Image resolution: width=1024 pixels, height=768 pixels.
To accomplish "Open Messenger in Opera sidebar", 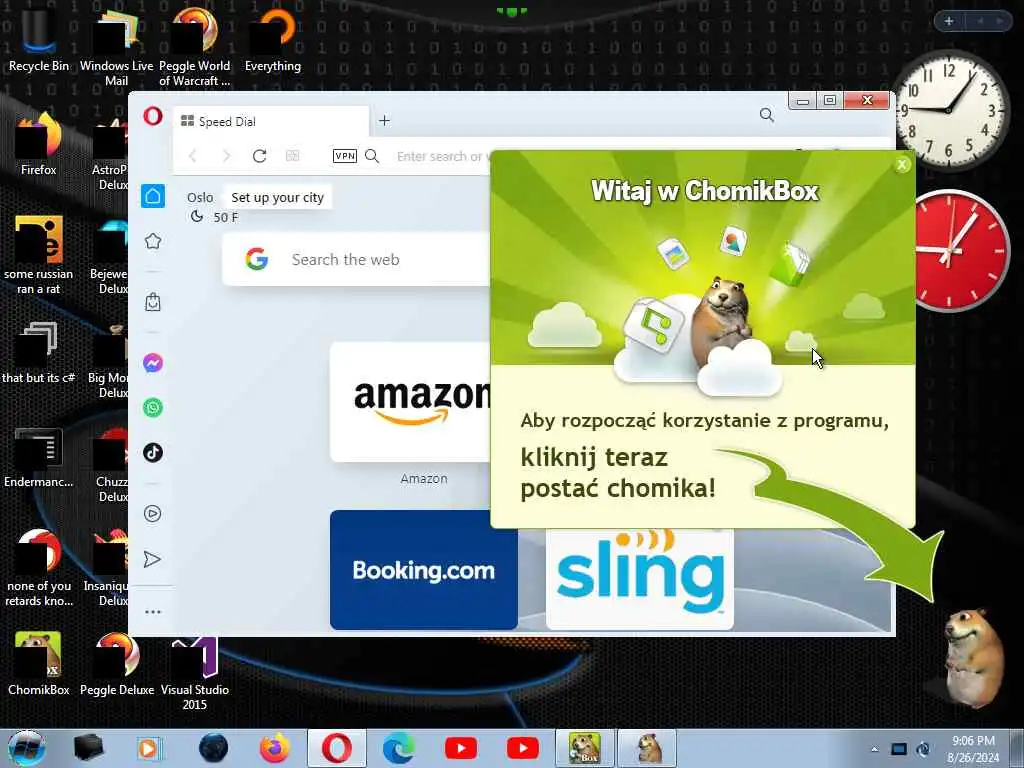I will tap(153, 362).
